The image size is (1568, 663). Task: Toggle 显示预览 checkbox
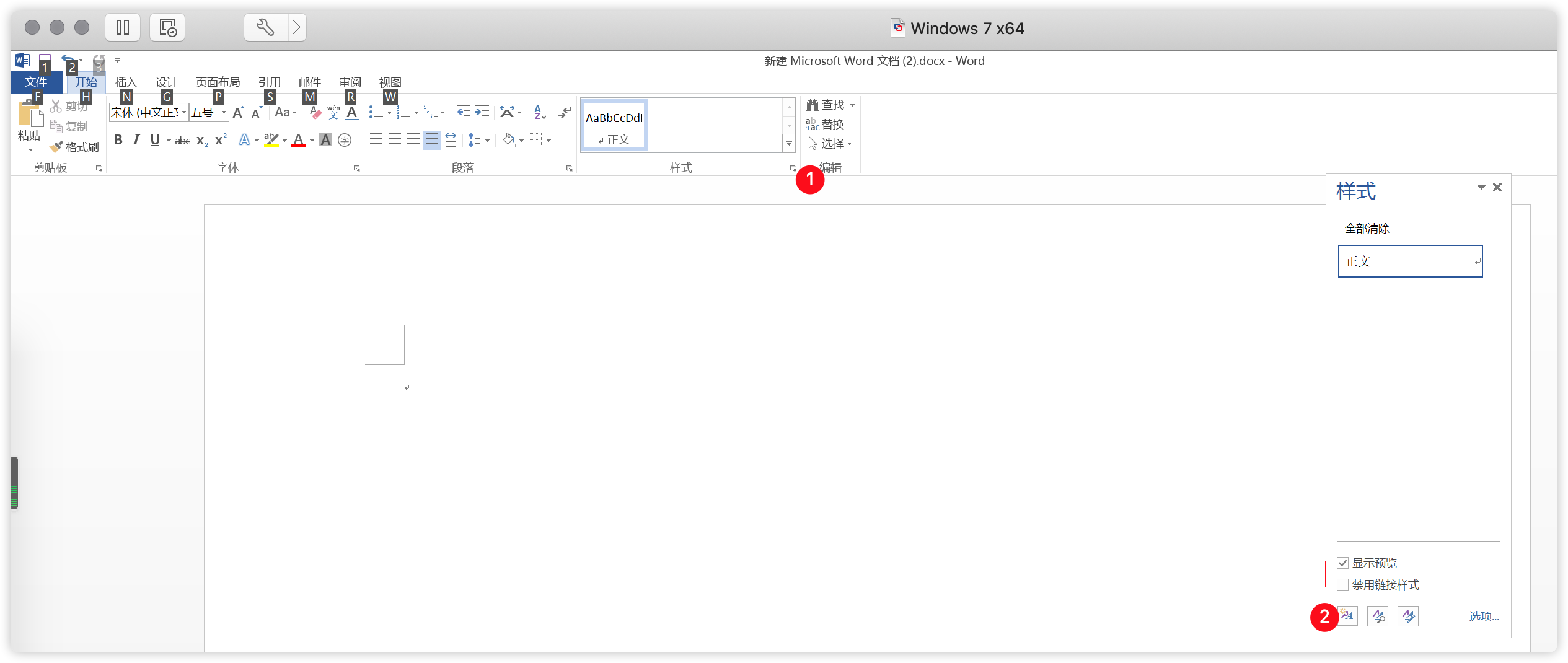[x=1342, y=563]
